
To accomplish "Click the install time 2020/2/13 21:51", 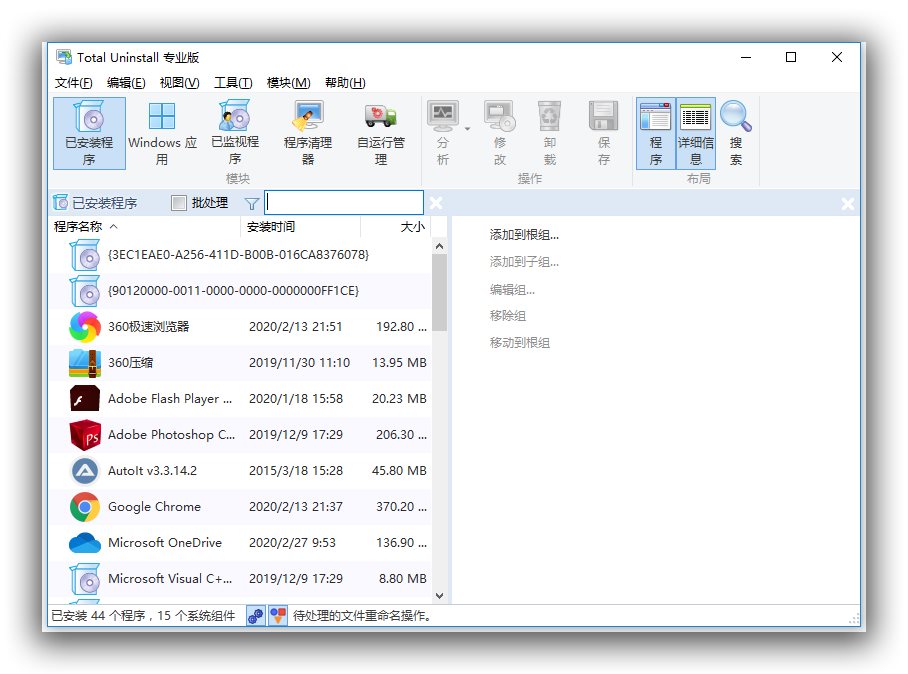I will pos(295,327).
